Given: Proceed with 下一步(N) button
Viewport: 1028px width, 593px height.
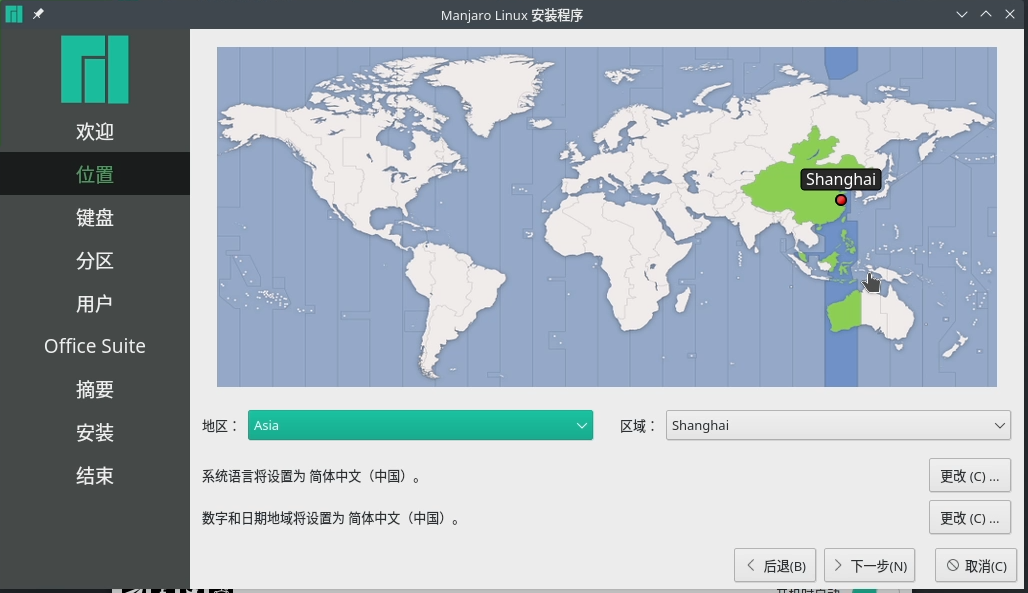Looking at the screenshot, I should tap(869, 565).
